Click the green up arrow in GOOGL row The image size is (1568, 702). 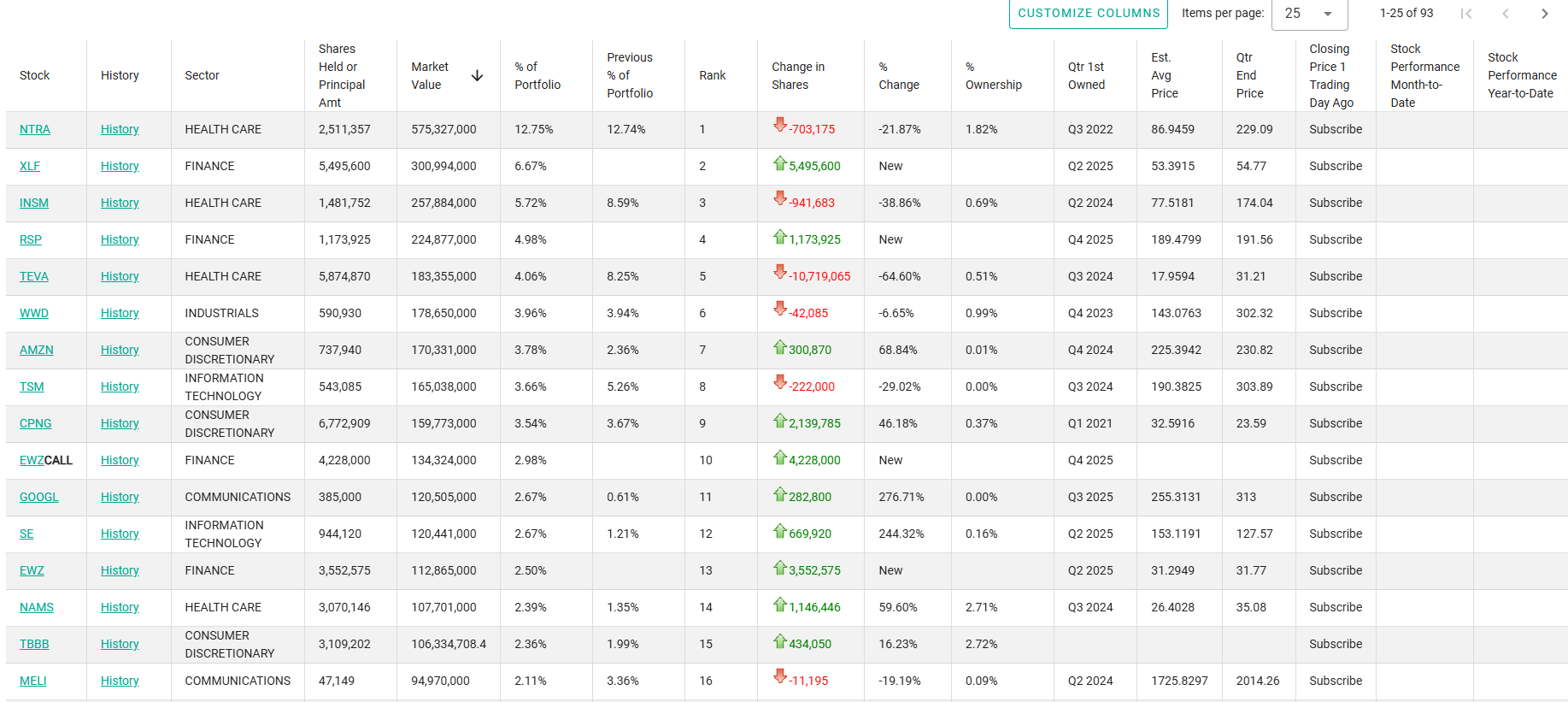[x=779, y=494]
